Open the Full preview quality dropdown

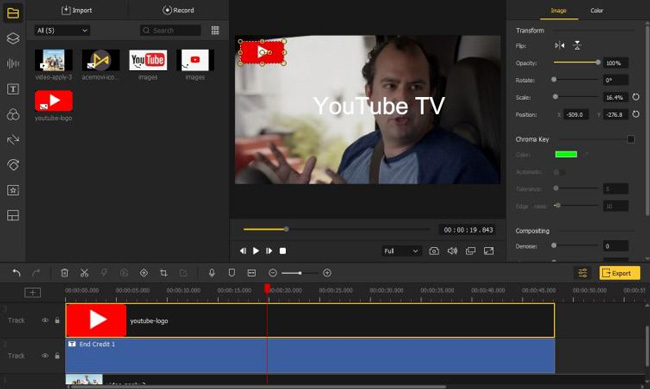[401, 251]
